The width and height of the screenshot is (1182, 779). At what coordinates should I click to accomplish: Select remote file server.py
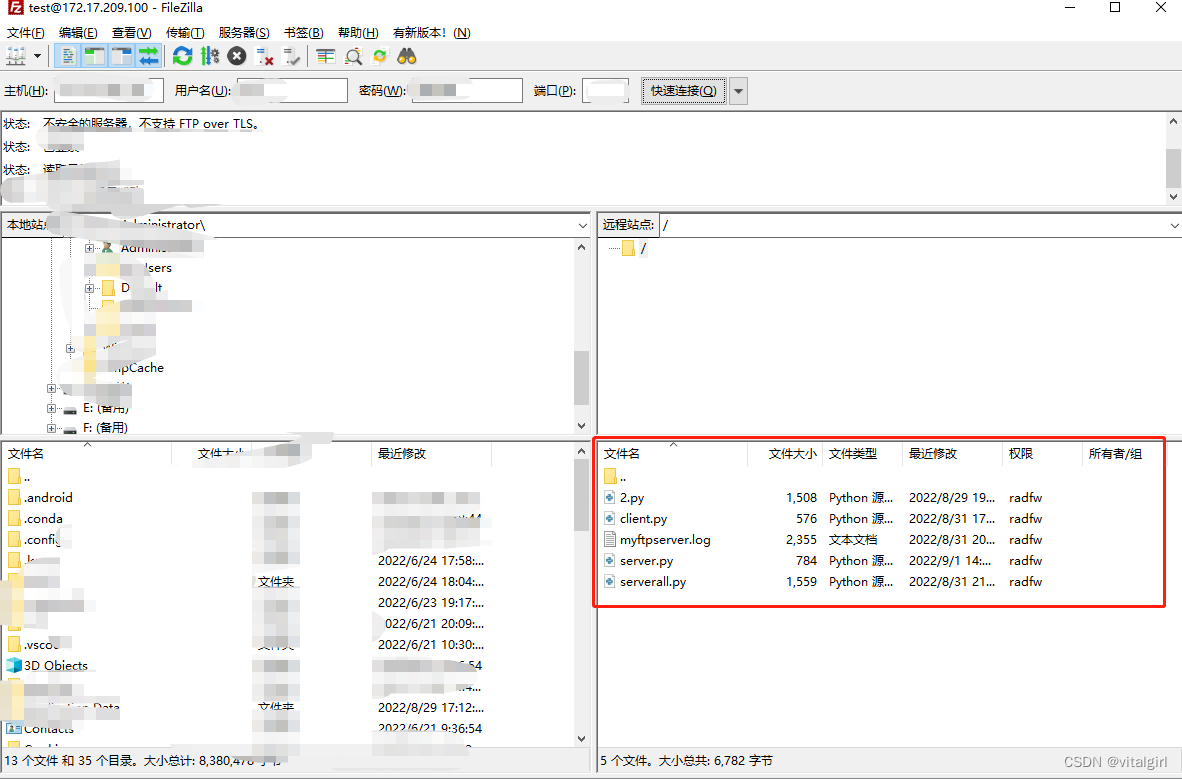point(646,561)
